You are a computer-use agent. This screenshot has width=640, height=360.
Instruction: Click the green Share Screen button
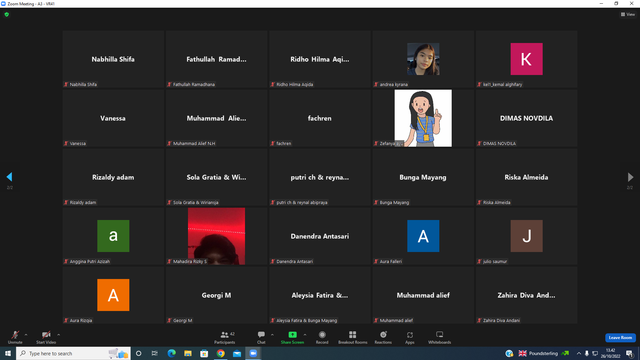292,337
